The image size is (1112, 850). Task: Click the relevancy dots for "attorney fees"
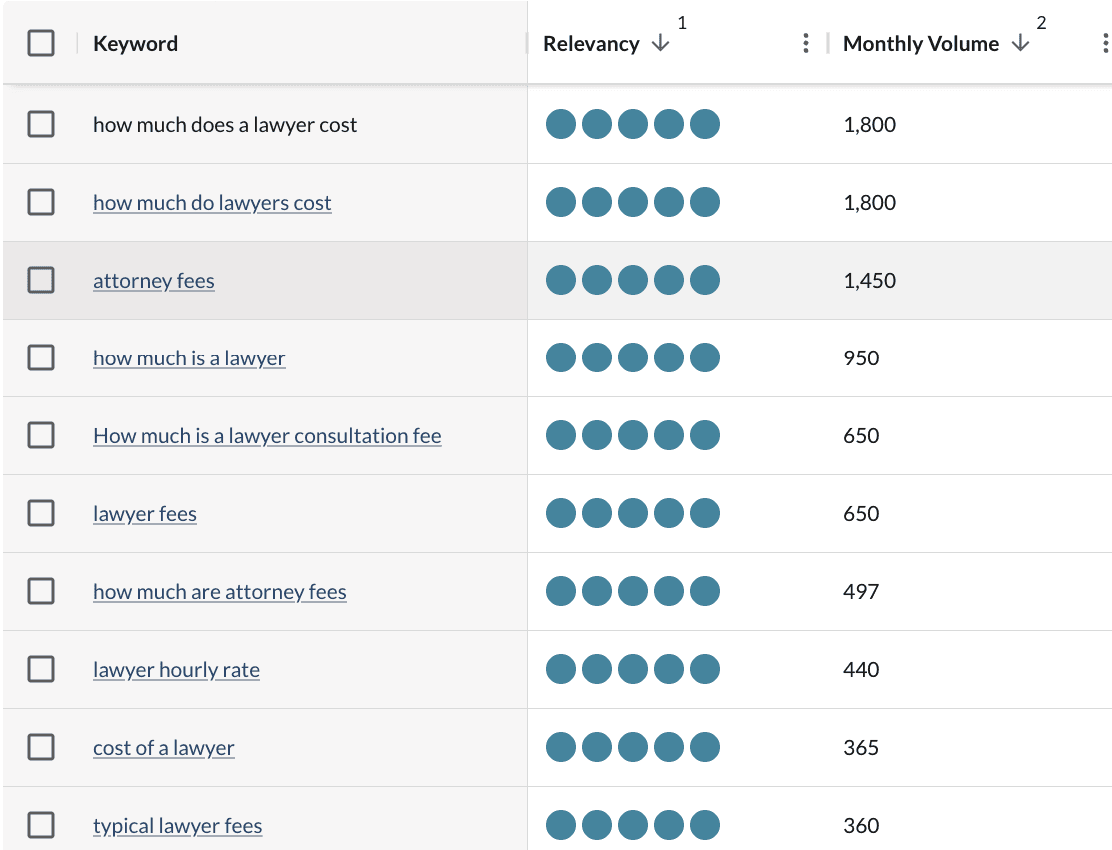tap(632, 280)
